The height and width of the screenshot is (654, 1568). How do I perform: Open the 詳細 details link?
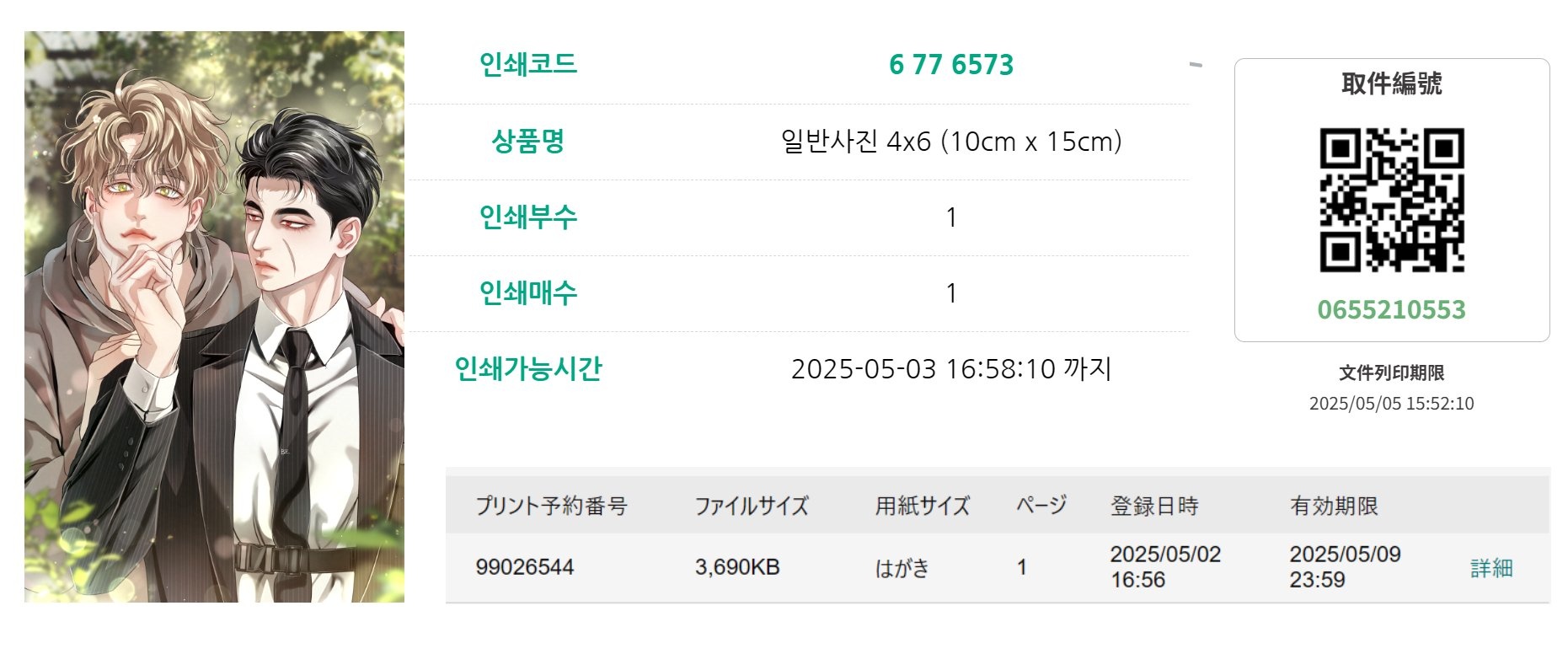pyautogui.click(x=1491, y=568)
